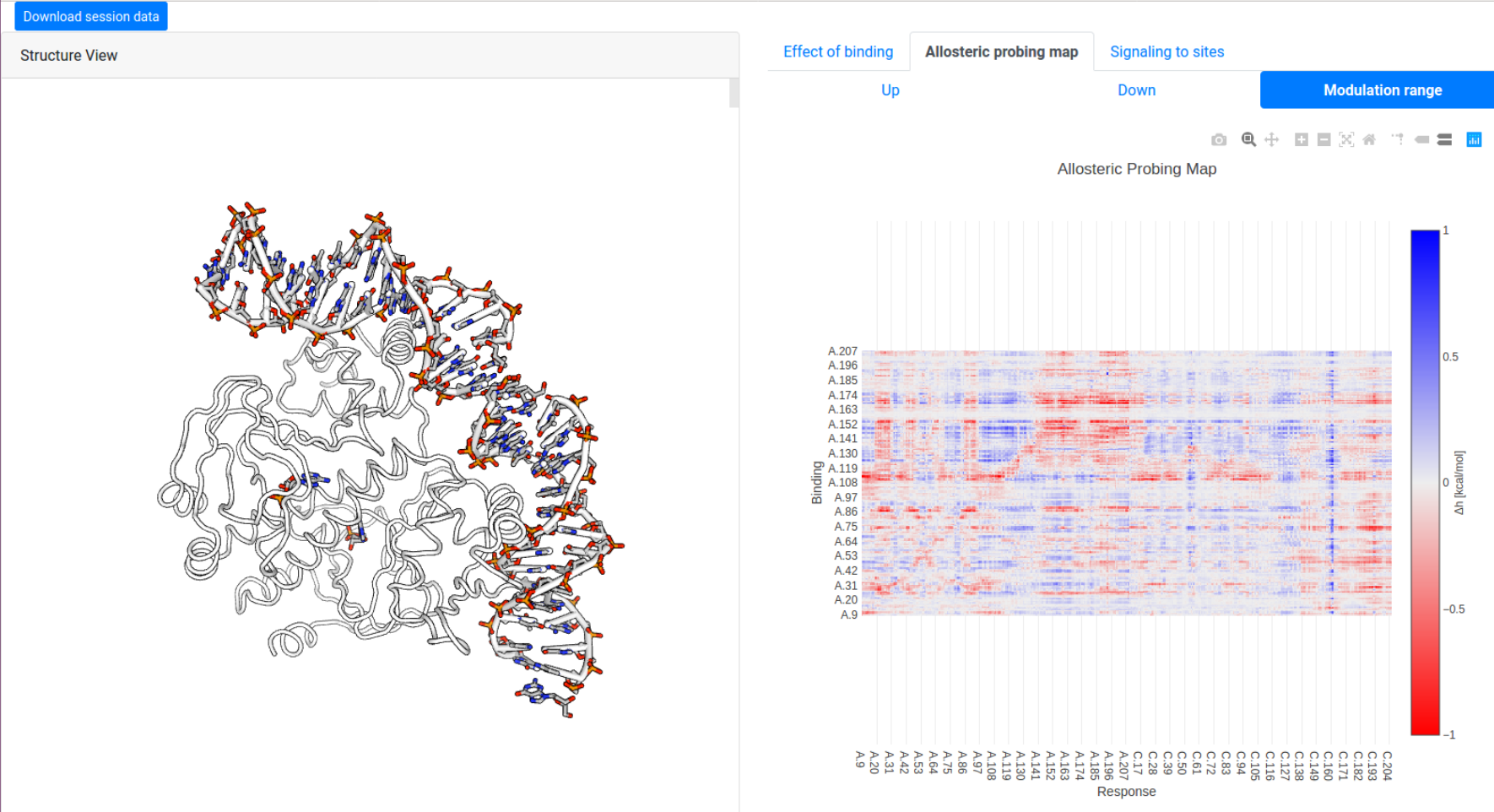Image resolution: width=1494 pixels, height=812 pixels.
Task: Enable compare data on hover
Action: pyautogui.click(x=1444, y=140)
